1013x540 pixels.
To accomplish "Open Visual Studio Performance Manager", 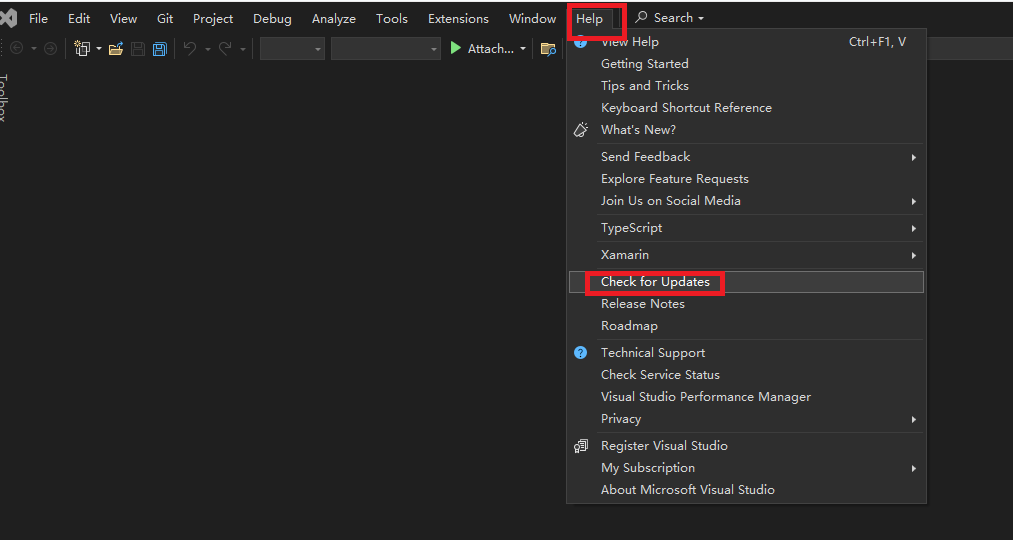I will coord(746,397).
